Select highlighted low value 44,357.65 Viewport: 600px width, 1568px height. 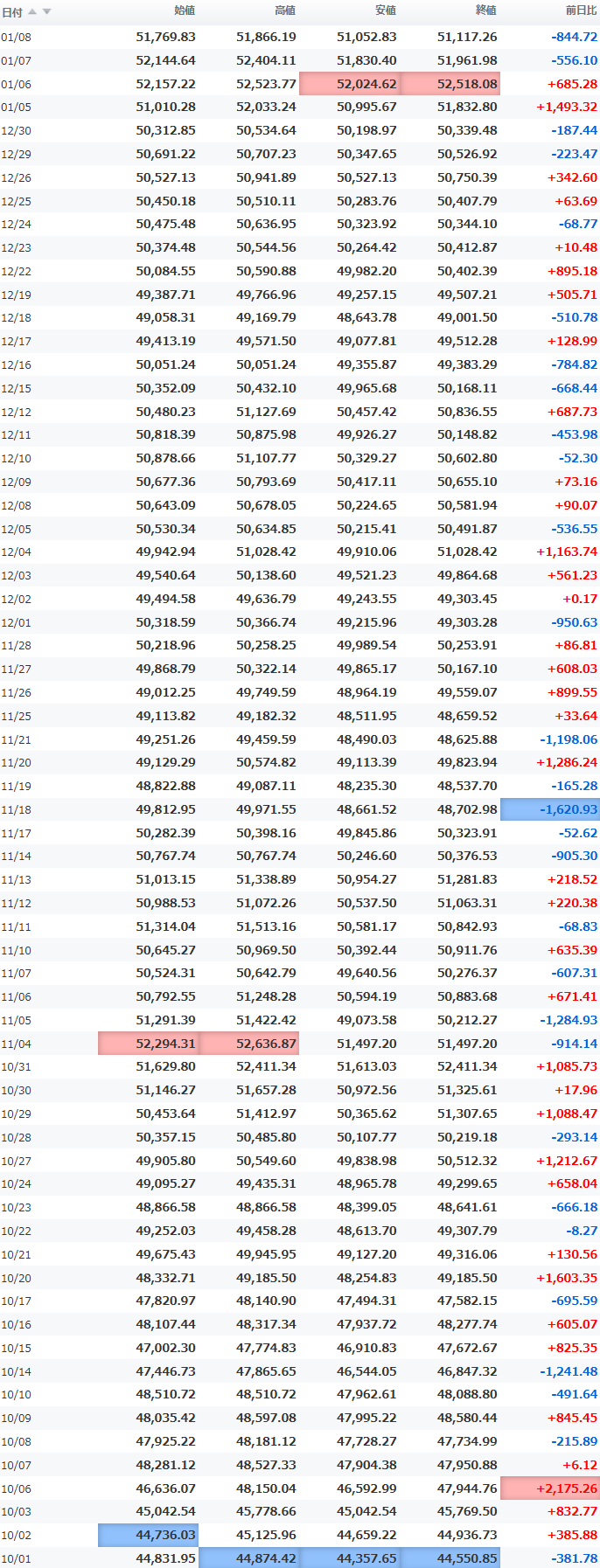click(x=349, y=1558)
